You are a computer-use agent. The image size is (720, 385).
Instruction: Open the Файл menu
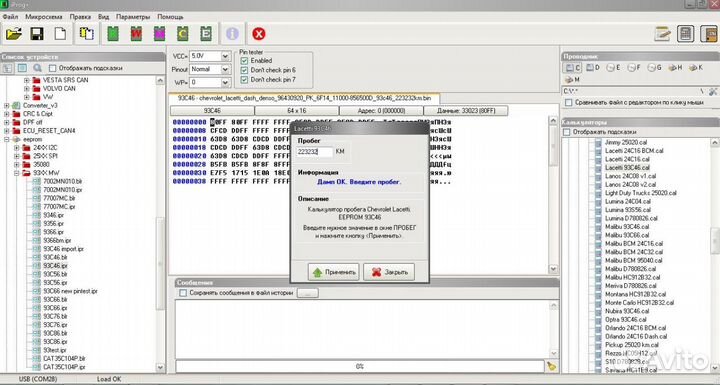[x=10, y=17]
